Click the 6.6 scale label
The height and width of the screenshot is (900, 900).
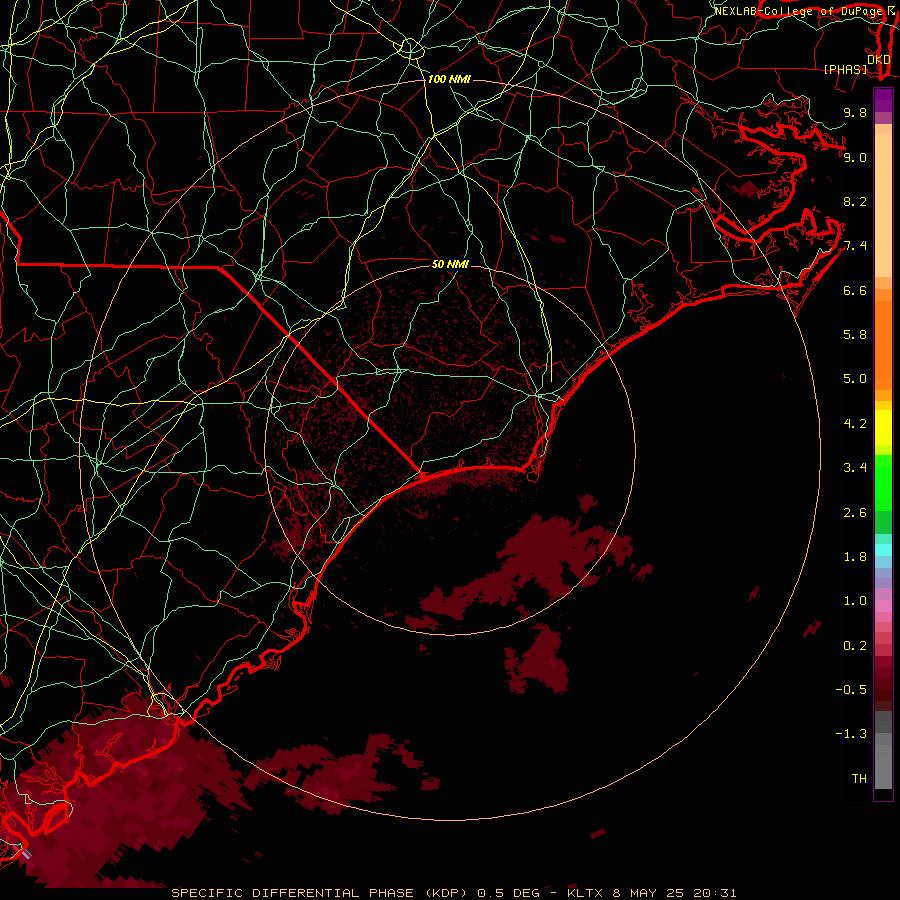click(855, 290)
